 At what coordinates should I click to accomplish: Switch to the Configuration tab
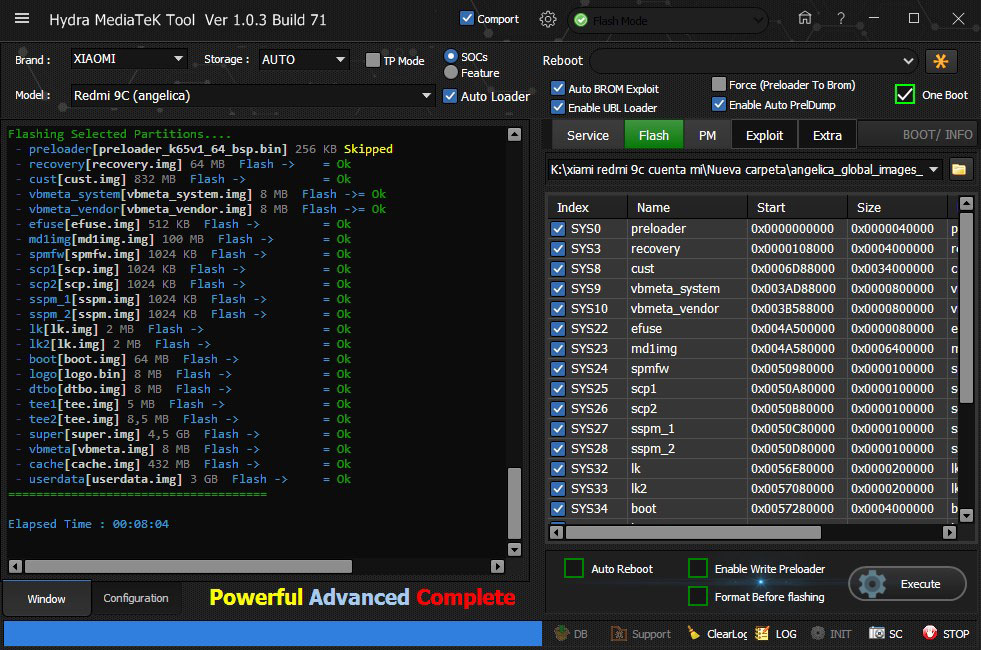pyautogui.click(x=136, y=598)
